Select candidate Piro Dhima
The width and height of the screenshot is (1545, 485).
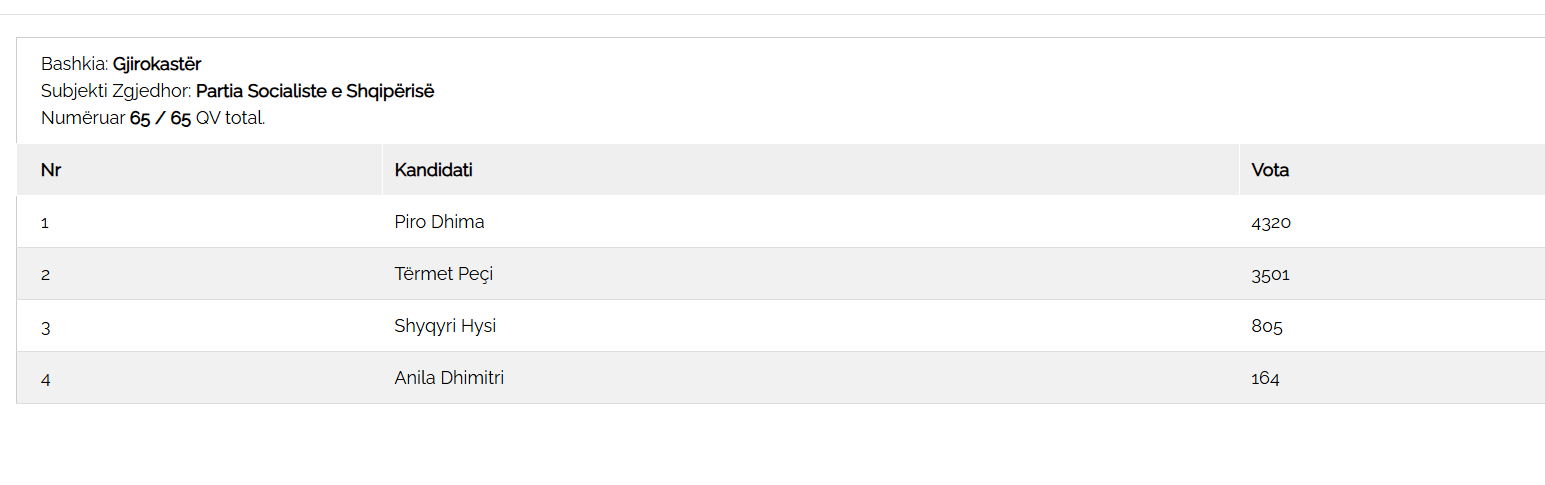point(439,222)
